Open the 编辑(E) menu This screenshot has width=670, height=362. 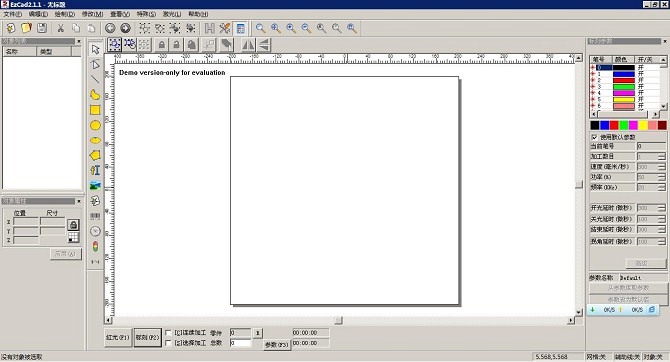(38, 14)
